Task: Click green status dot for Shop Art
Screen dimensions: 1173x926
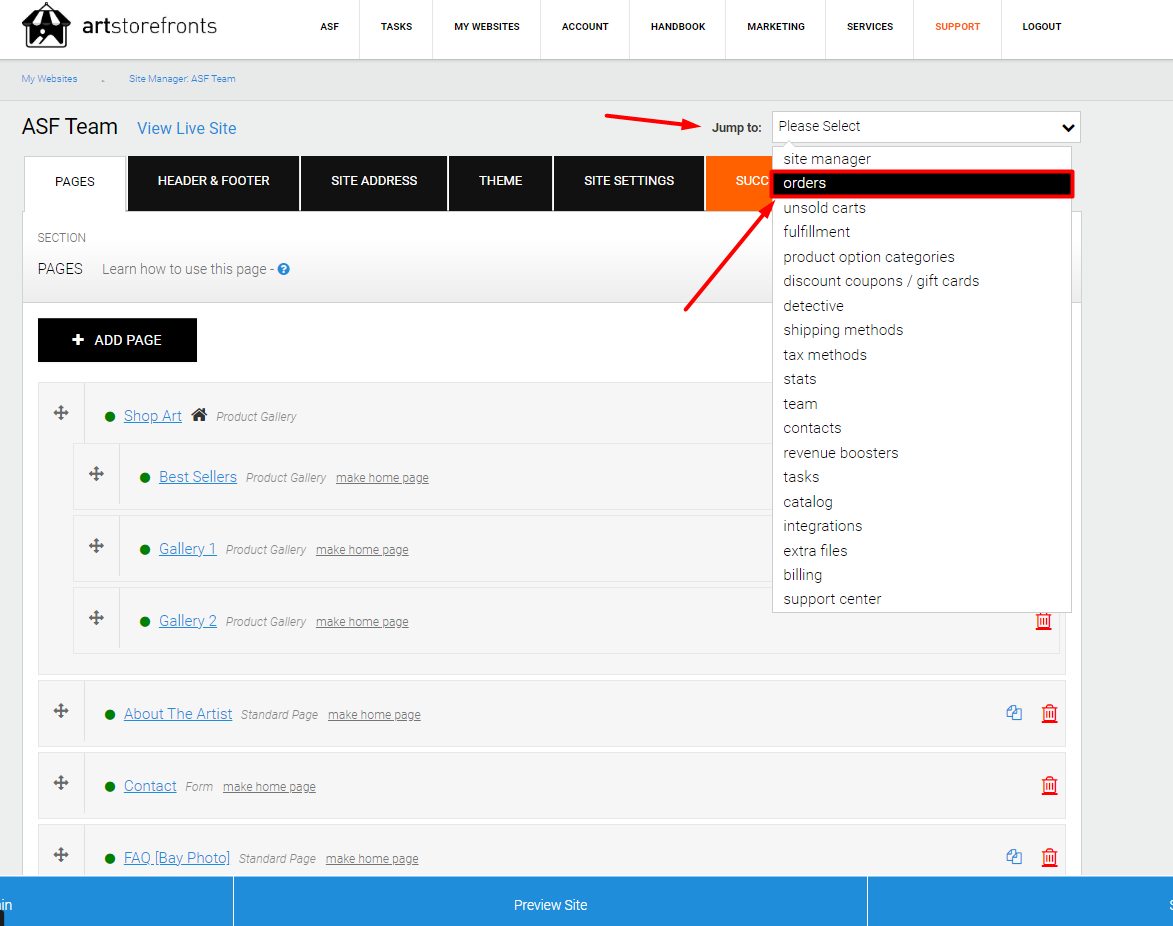Action: (110, 417)
